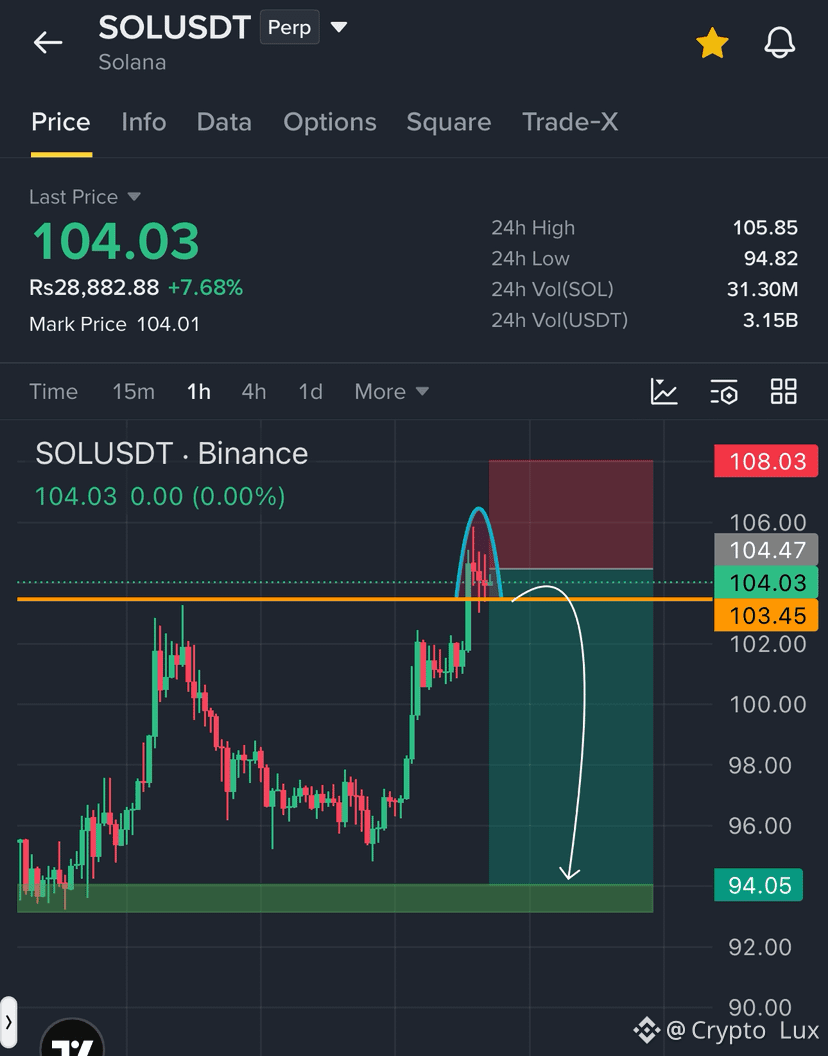Click the 96.00 price axis label
The height and width of the screenshot is (1056, 828).
tap(760, 826)
